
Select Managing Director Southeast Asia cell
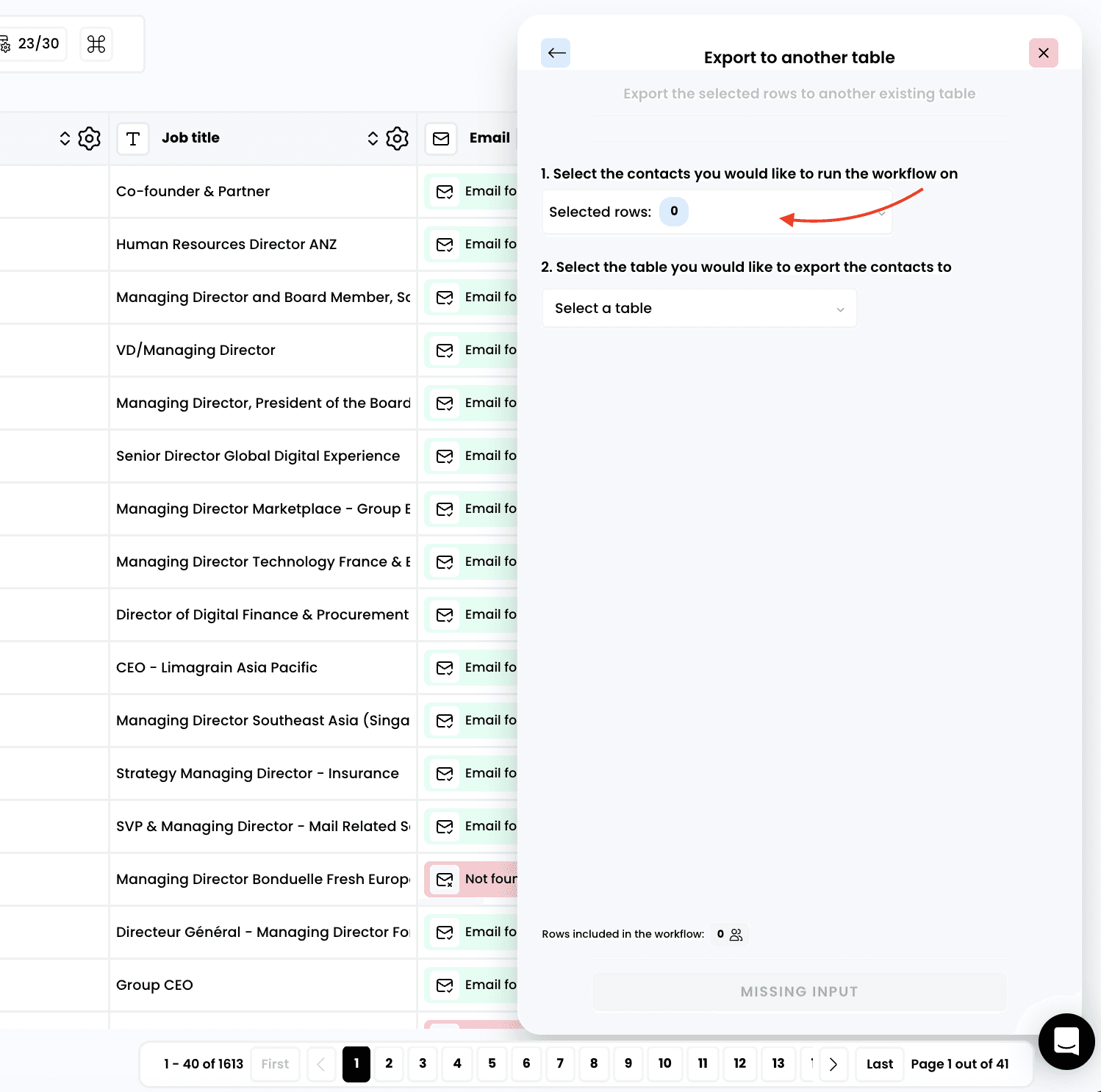(x=263, y=720)
